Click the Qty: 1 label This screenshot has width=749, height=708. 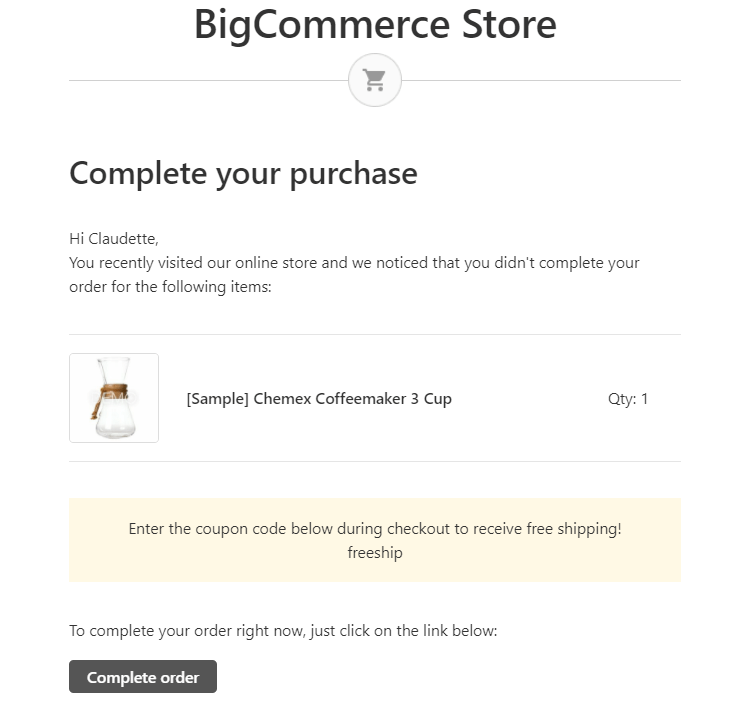tap(628, 399)
